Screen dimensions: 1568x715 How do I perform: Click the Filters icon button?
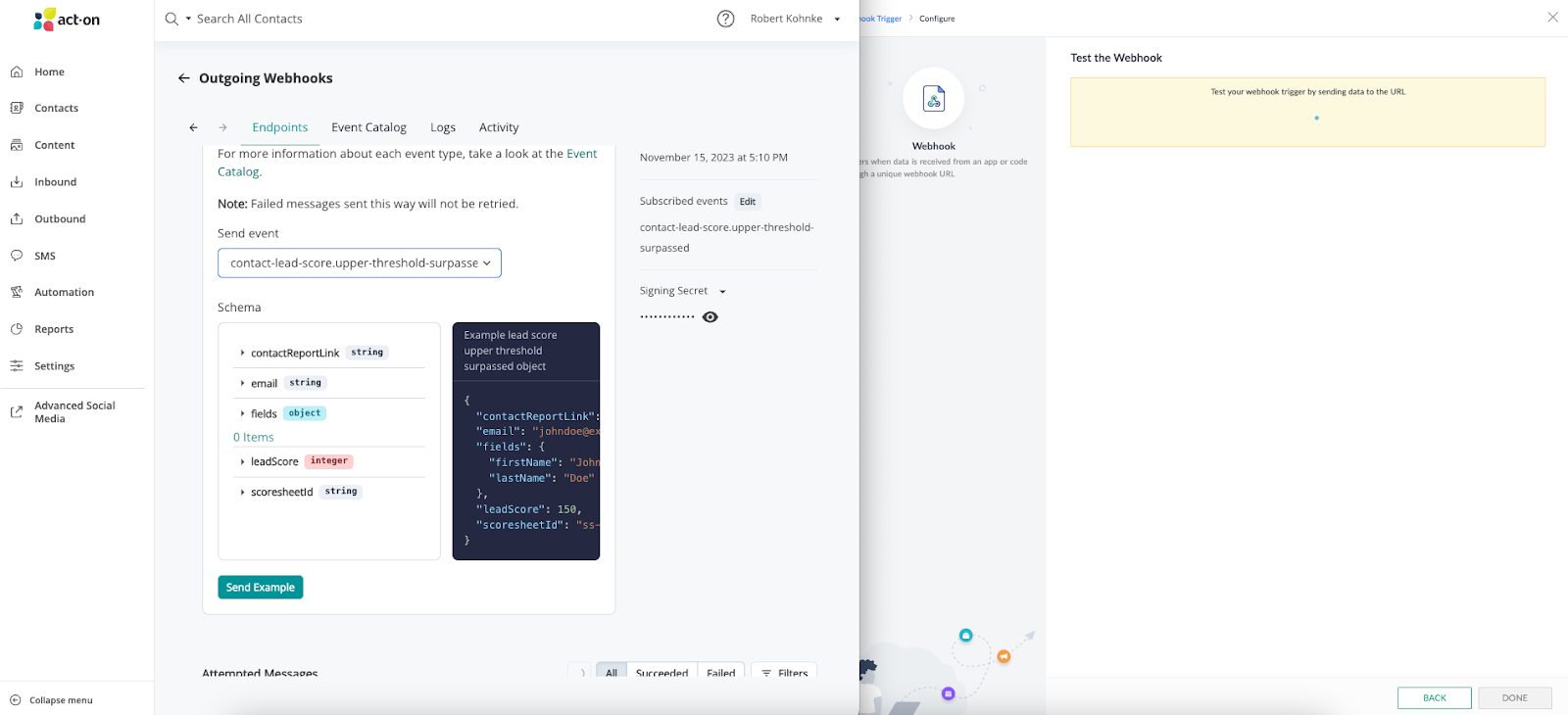785,673
